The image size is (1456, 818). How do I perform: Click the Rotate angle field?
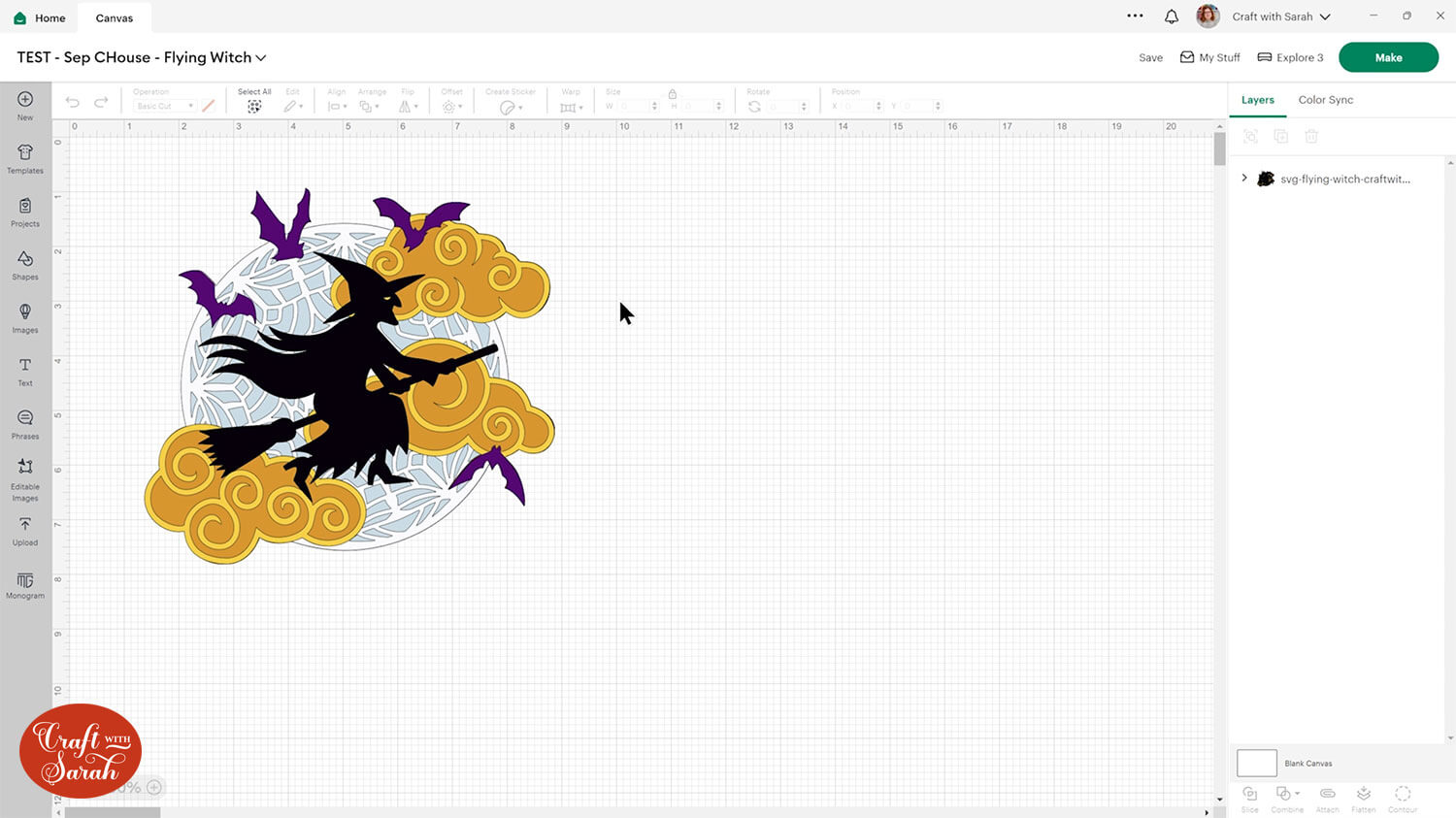click(787, 106)
